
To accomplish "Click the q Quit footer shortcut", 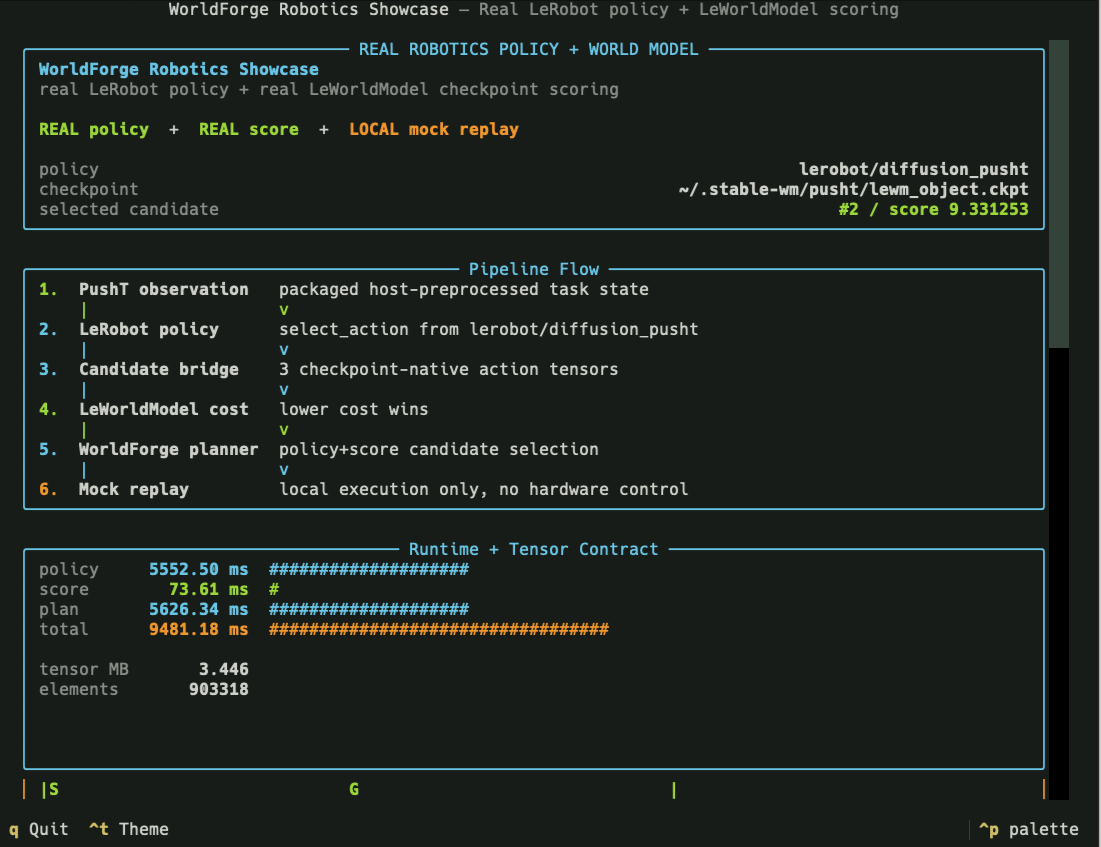I will (39, 829).
